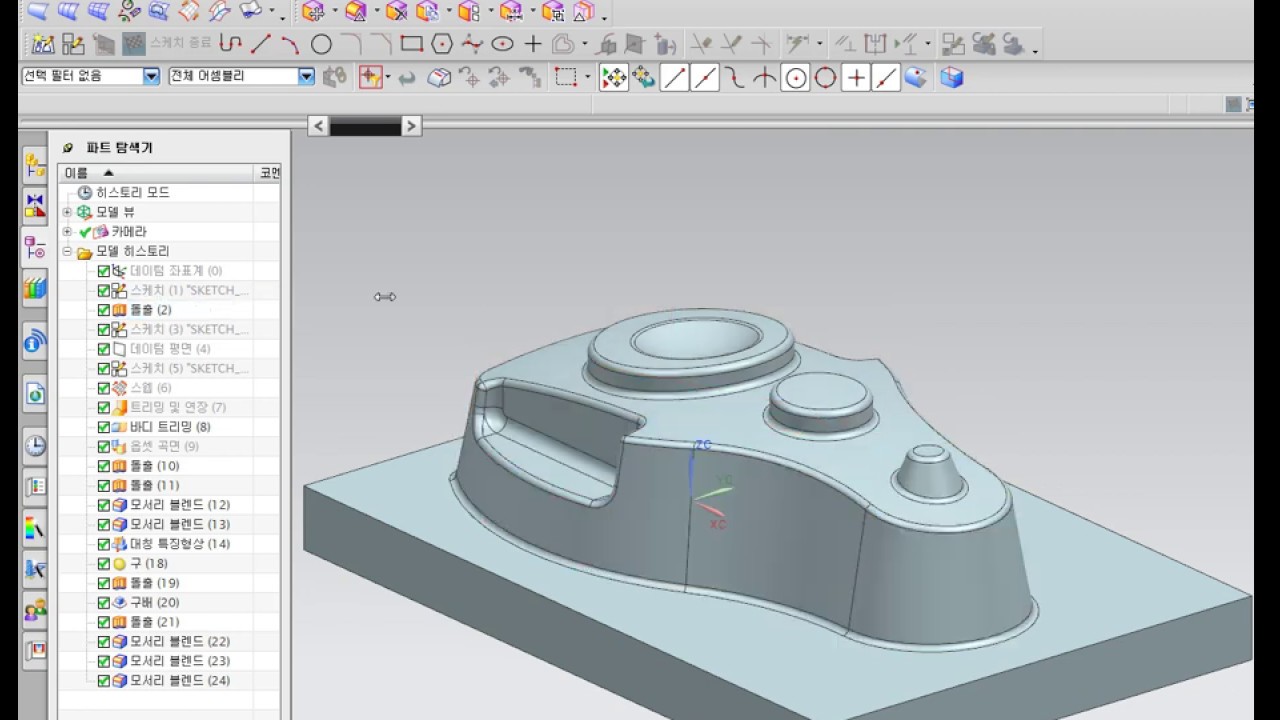The width and height of the screenshot is (1280, 720).
Task: Expand the 카메라 tree node
Action: point(67,232)
